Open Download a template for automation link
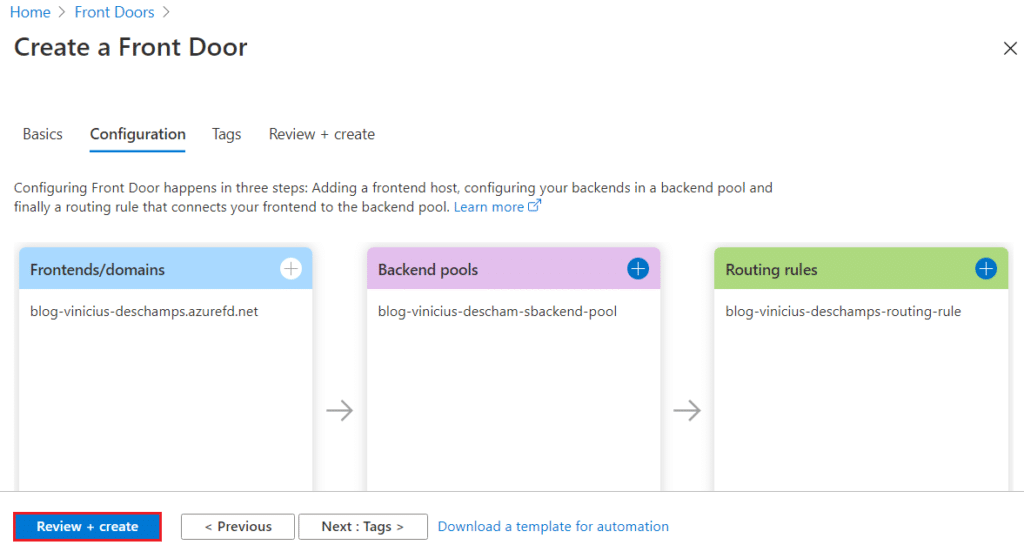The height and width of the screenshot is (545, 1024). click(x=553, y=526)
